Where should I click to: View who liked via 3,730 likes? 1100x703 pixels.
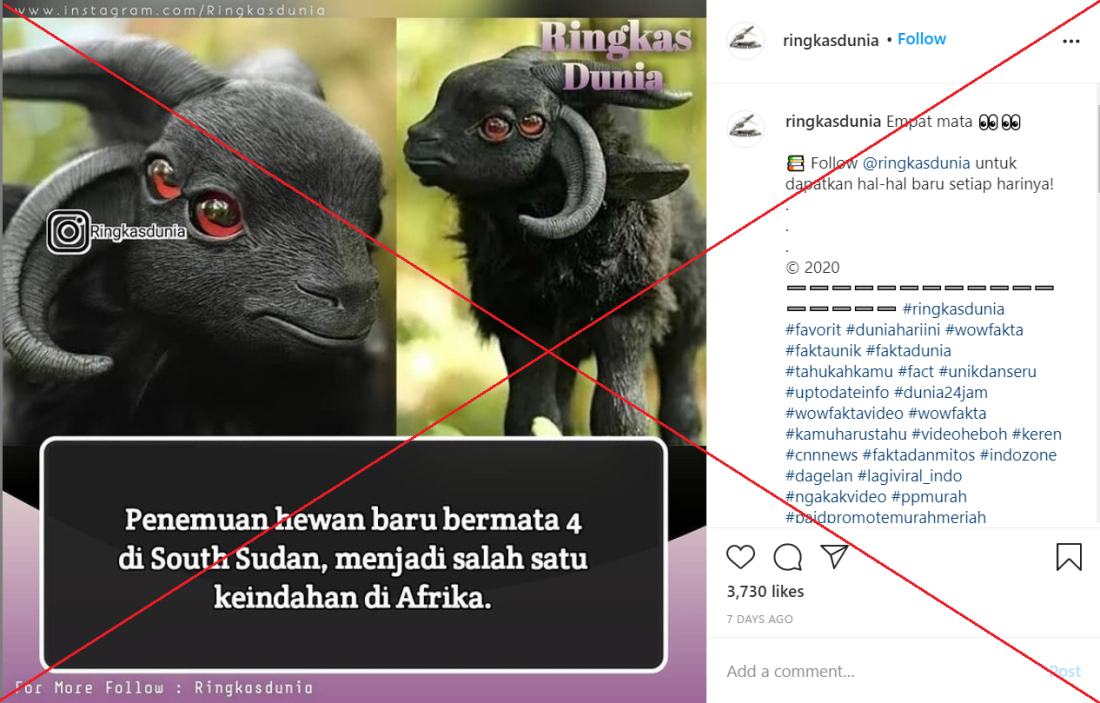click(765, 591)
